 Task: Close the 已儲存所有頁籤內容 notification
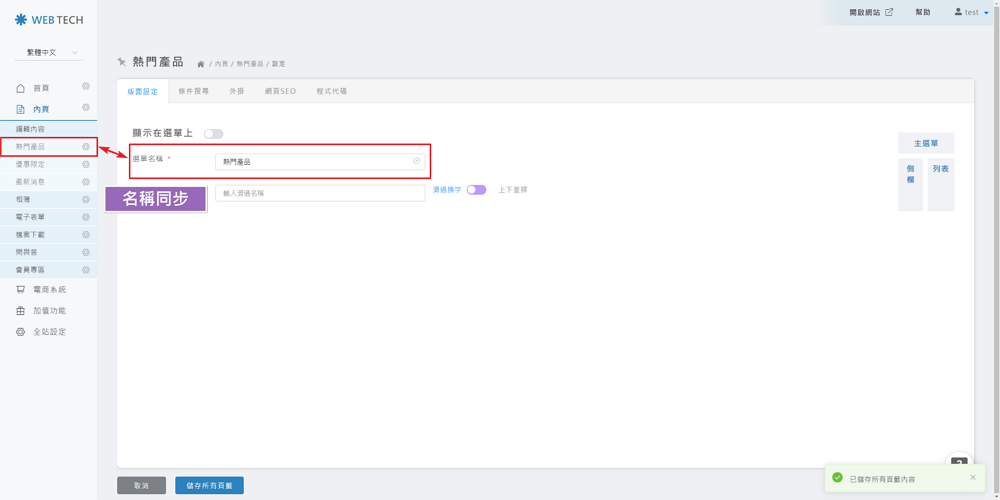coord(973,478)
